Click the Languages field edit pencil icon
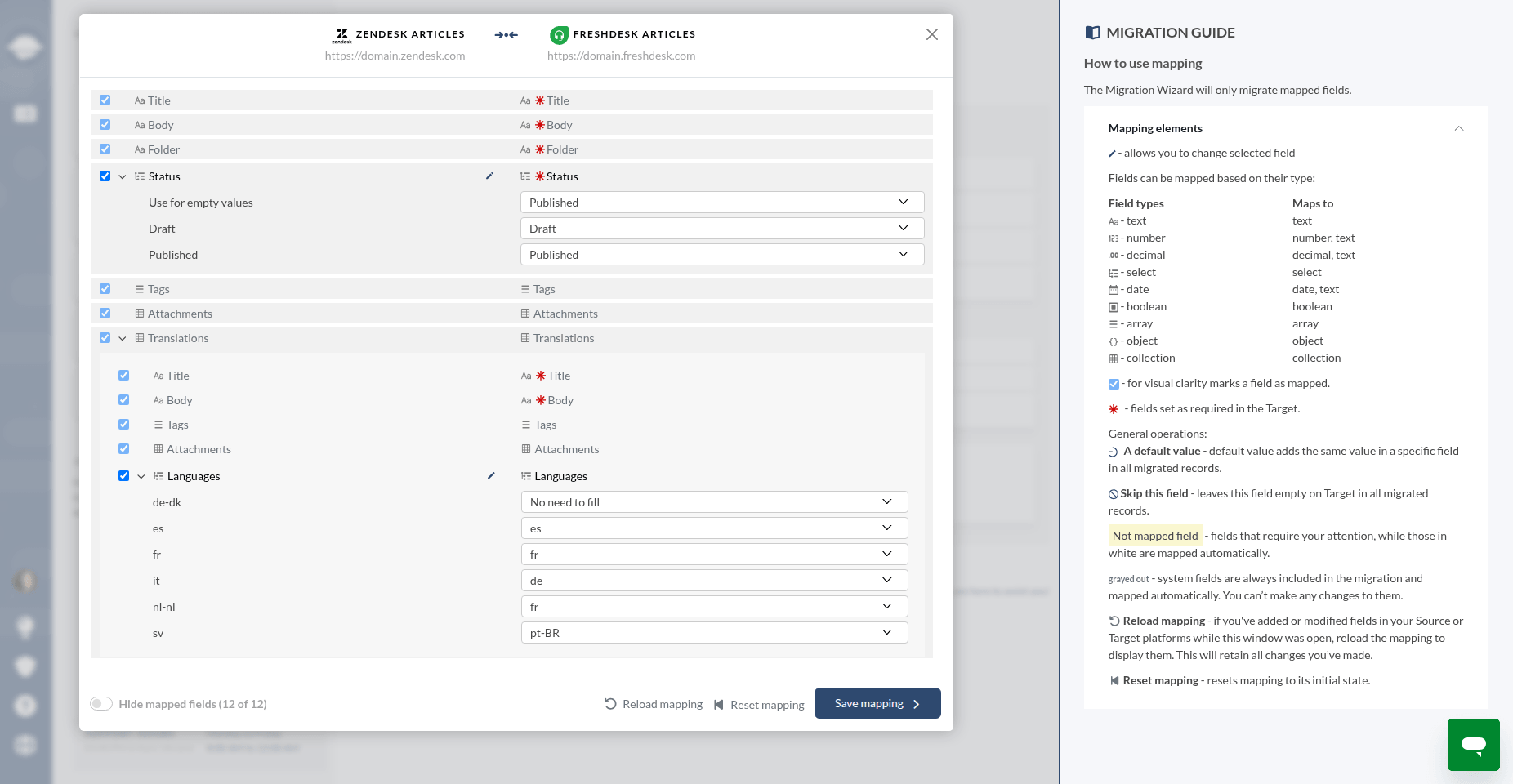1513x784 pixels. (x=491, y=475)
